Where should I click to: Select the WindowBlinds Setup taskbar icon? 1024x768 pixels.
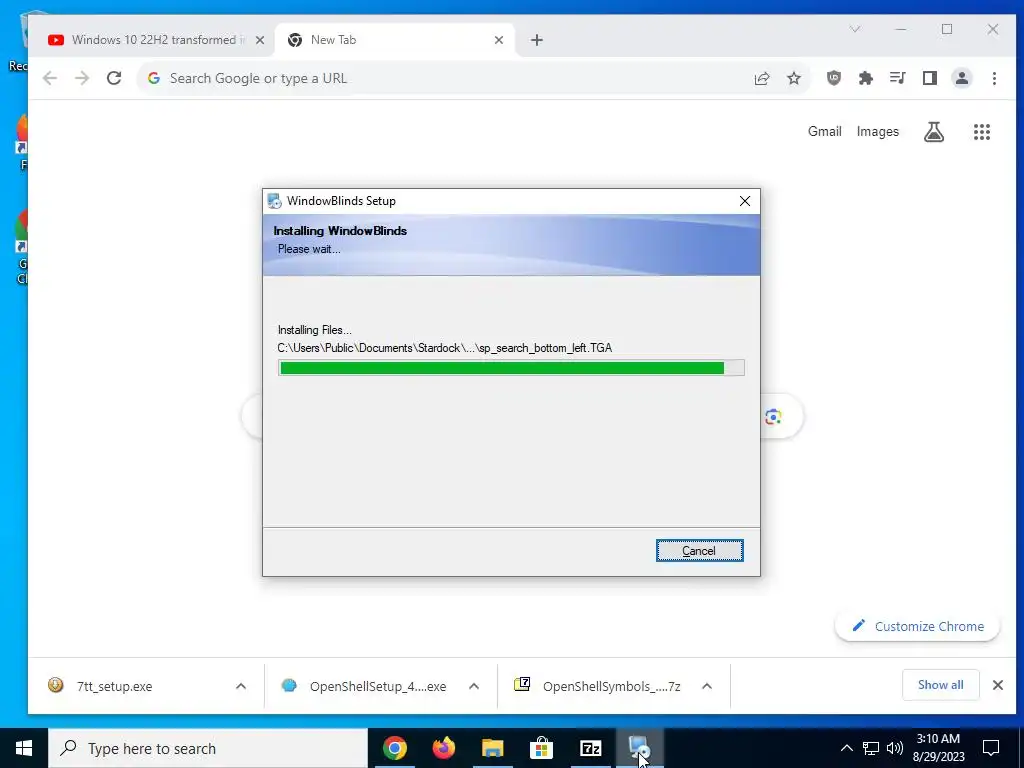639,748
